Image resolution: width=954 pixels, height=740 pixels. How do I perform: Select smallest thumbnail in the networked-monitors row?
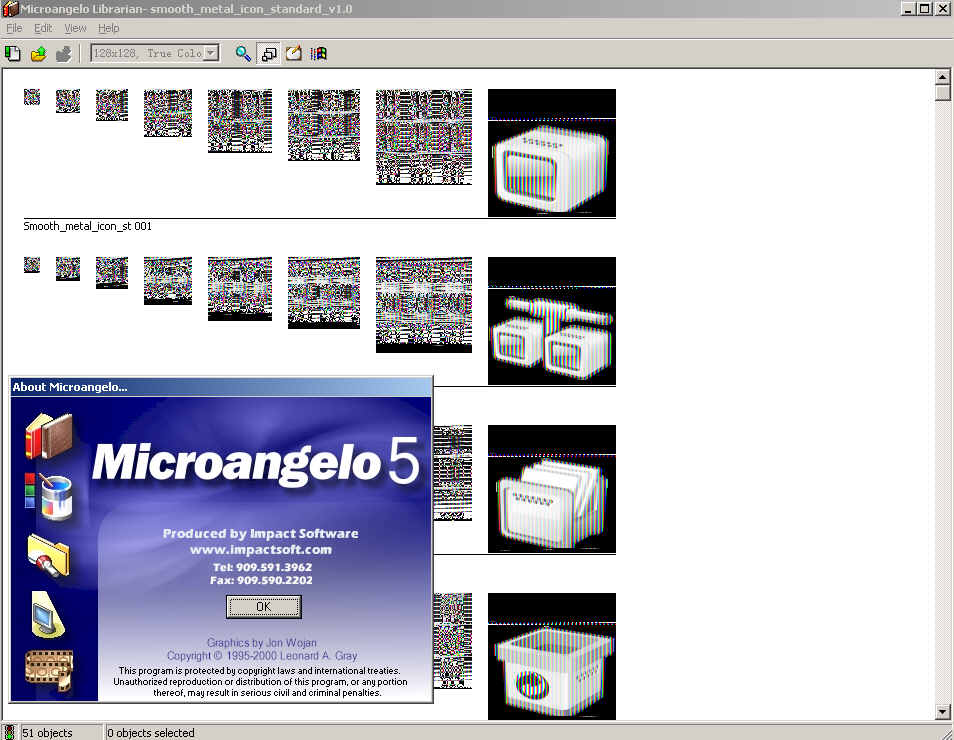[x=32, y=265]
